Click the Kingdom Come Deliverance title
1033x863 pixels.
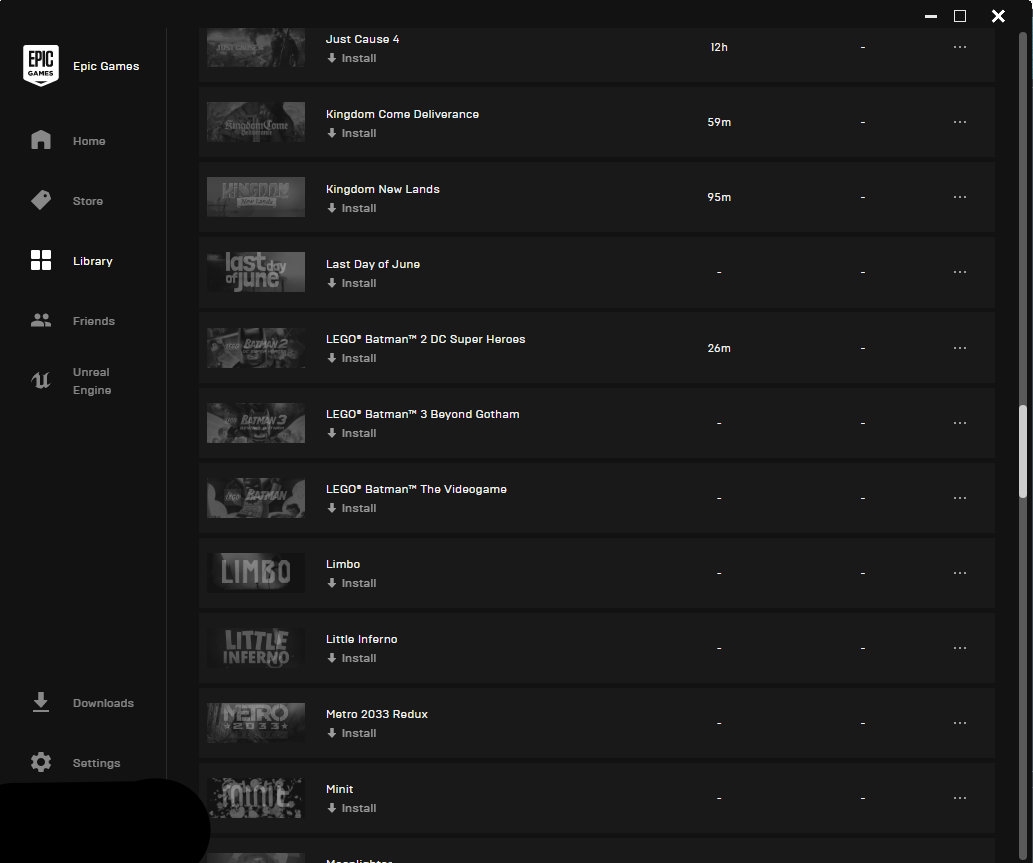[x=403, y=114]
